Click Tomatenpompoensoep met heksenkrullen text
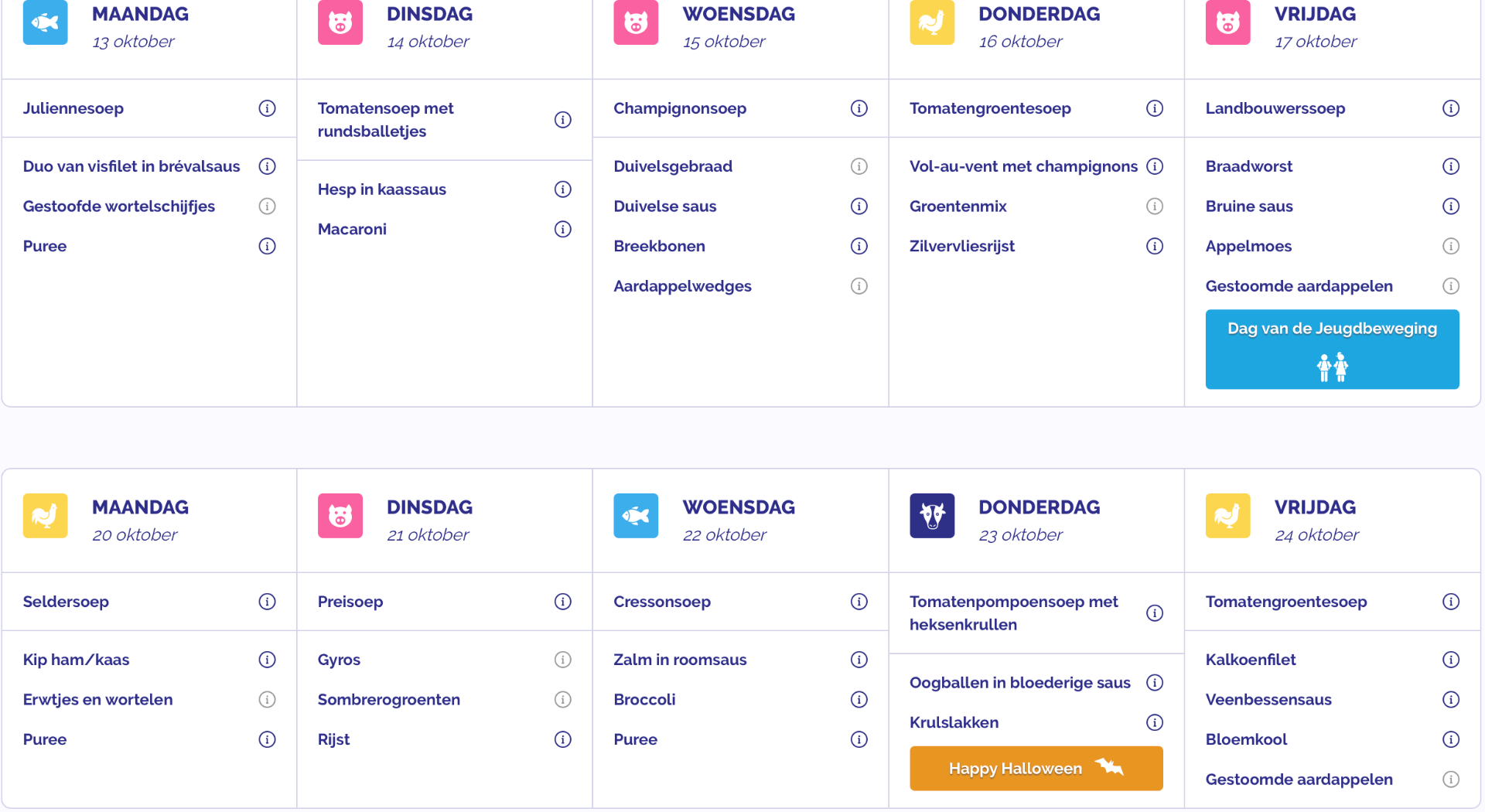 point(1013,612)
